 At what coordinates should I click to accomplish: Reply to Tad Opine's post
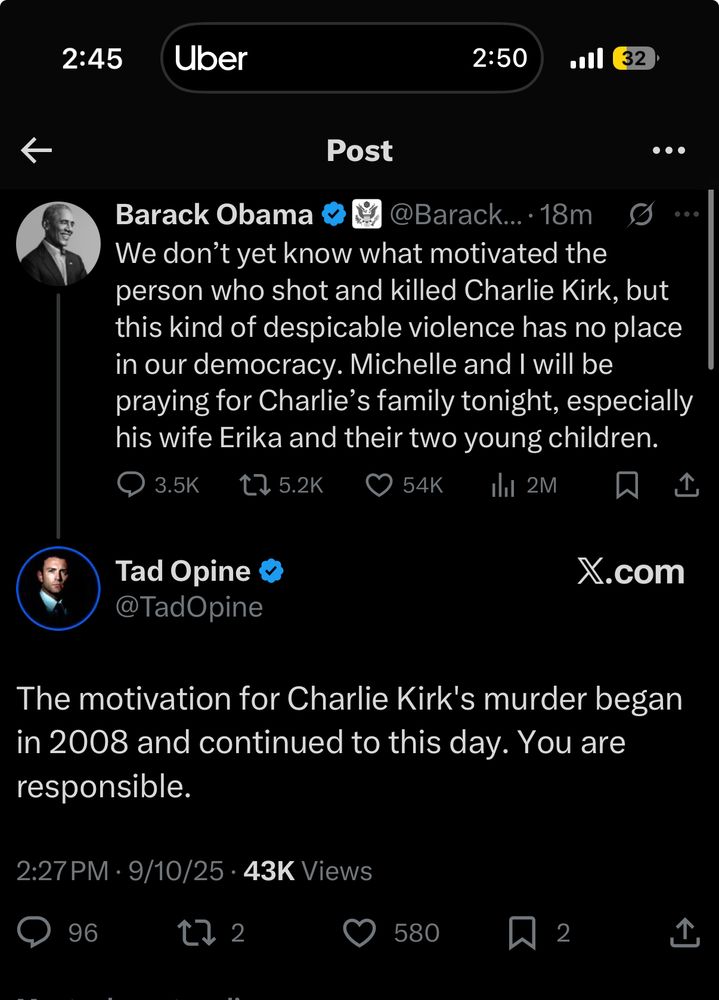(35, 933)
